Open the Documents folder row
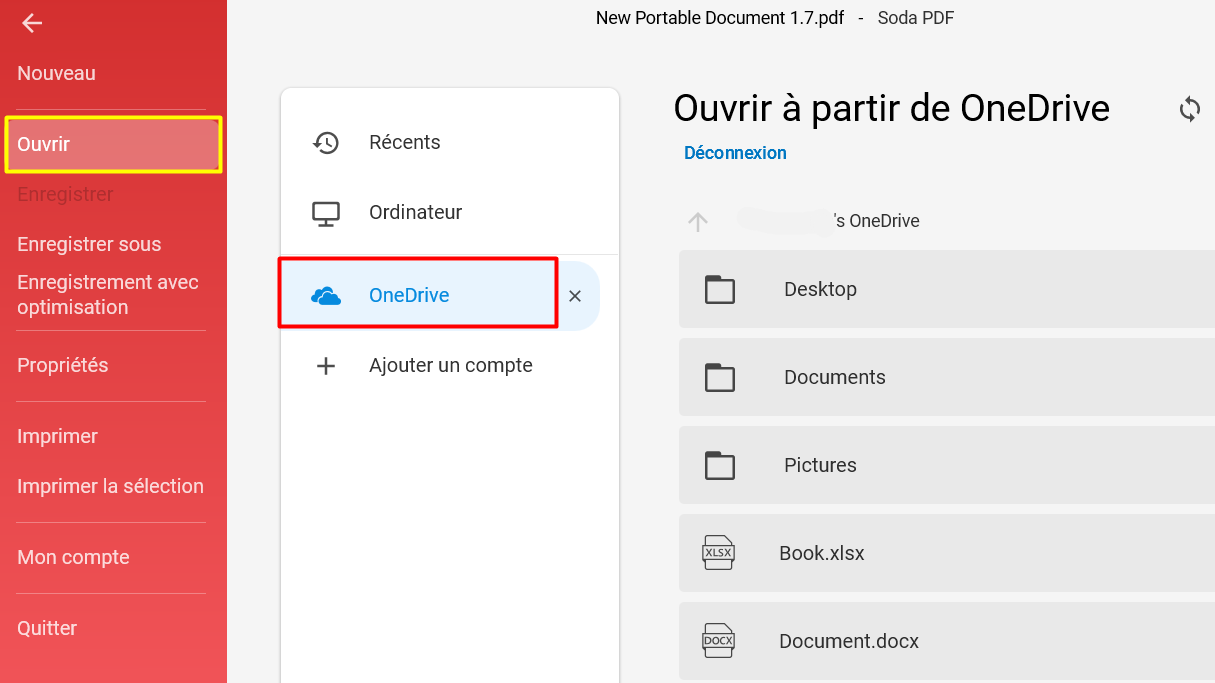Screen dimensions: 1215x683 [947, 377]
